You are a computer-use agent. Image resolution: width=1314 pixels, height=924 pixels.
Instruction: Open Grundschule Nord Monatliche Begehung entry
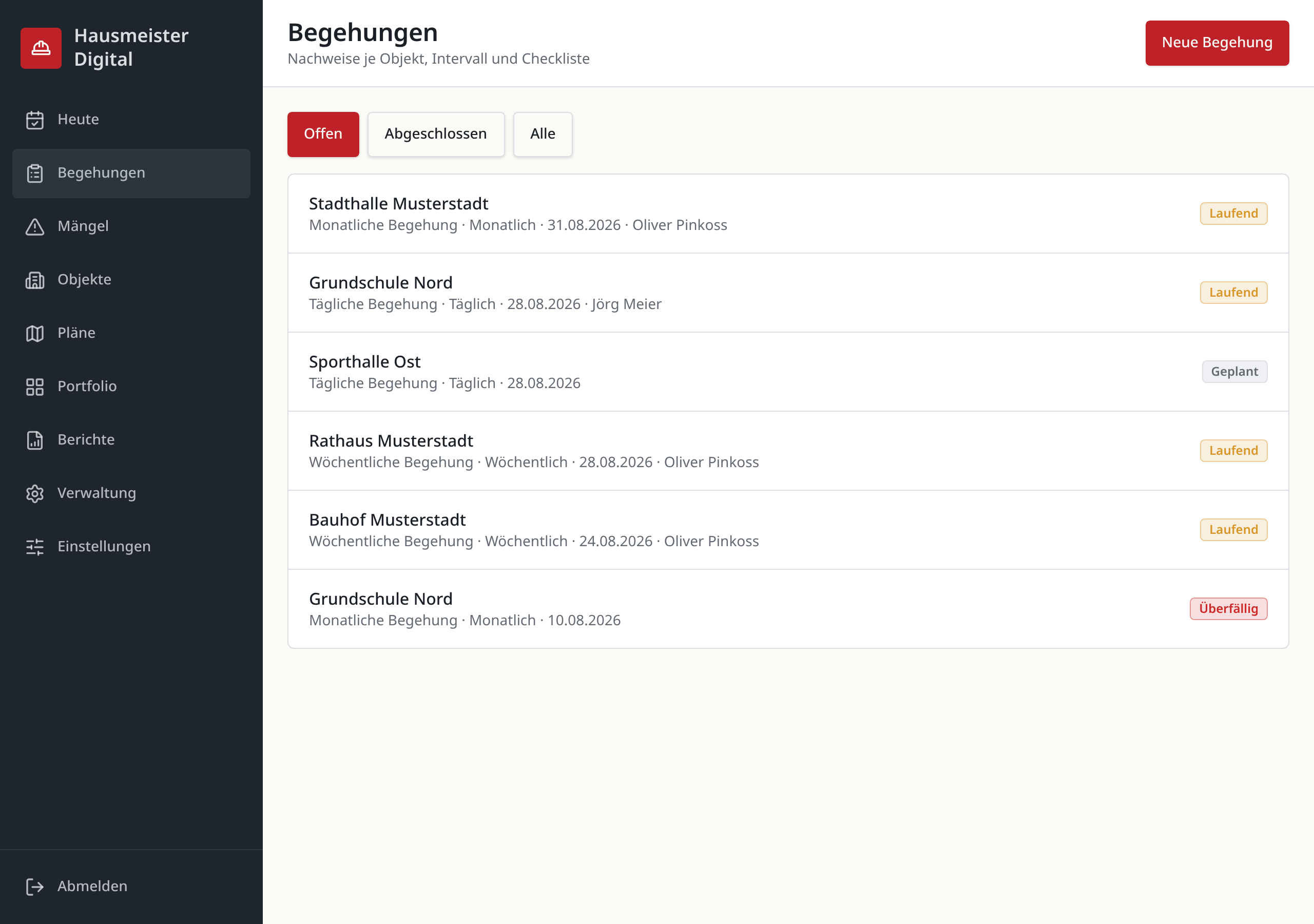pos(787,609)
